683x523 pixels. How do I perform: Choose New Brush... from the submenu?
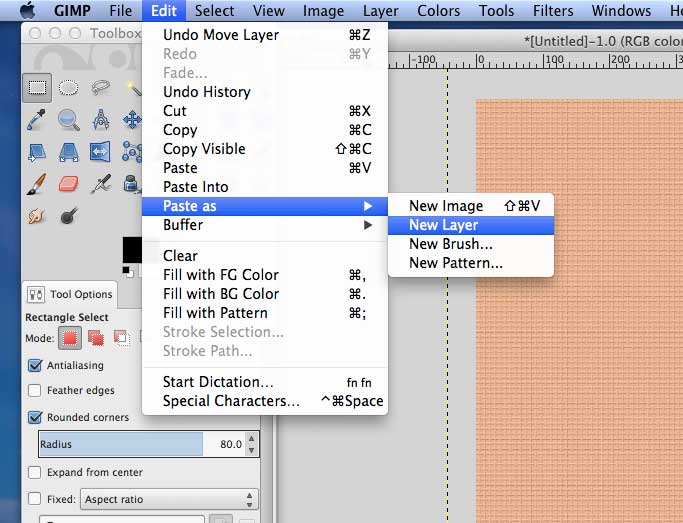471,244
